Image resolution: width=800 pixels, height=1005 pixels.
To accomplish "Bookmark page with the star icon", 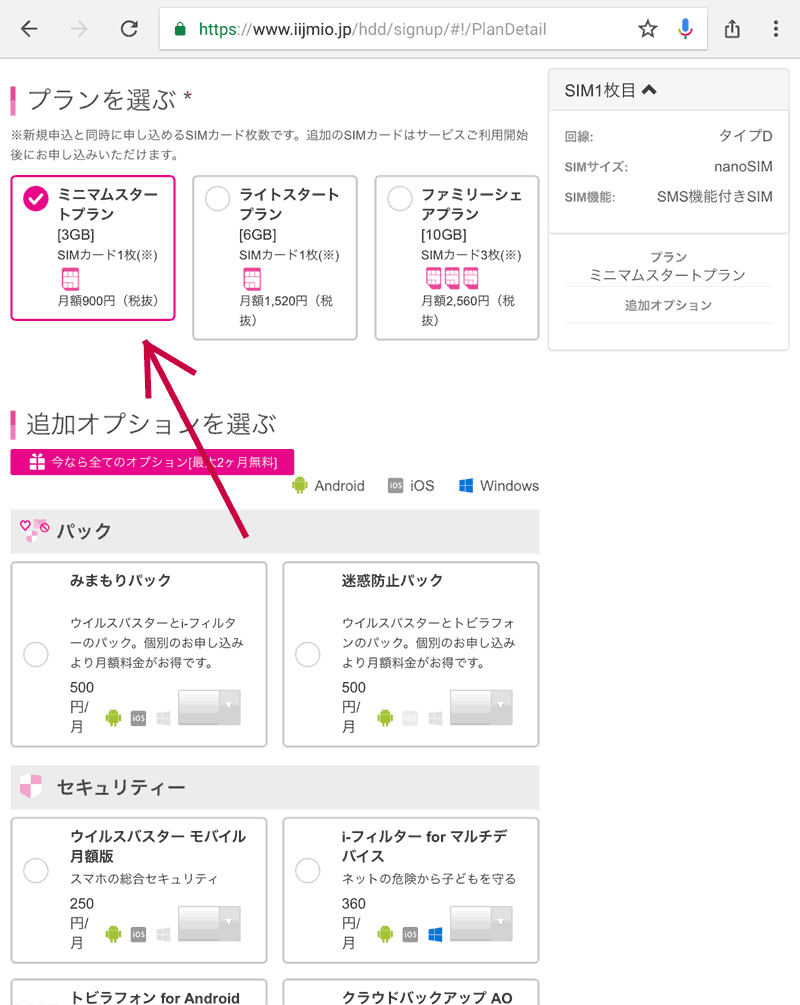I will point(648,29).
